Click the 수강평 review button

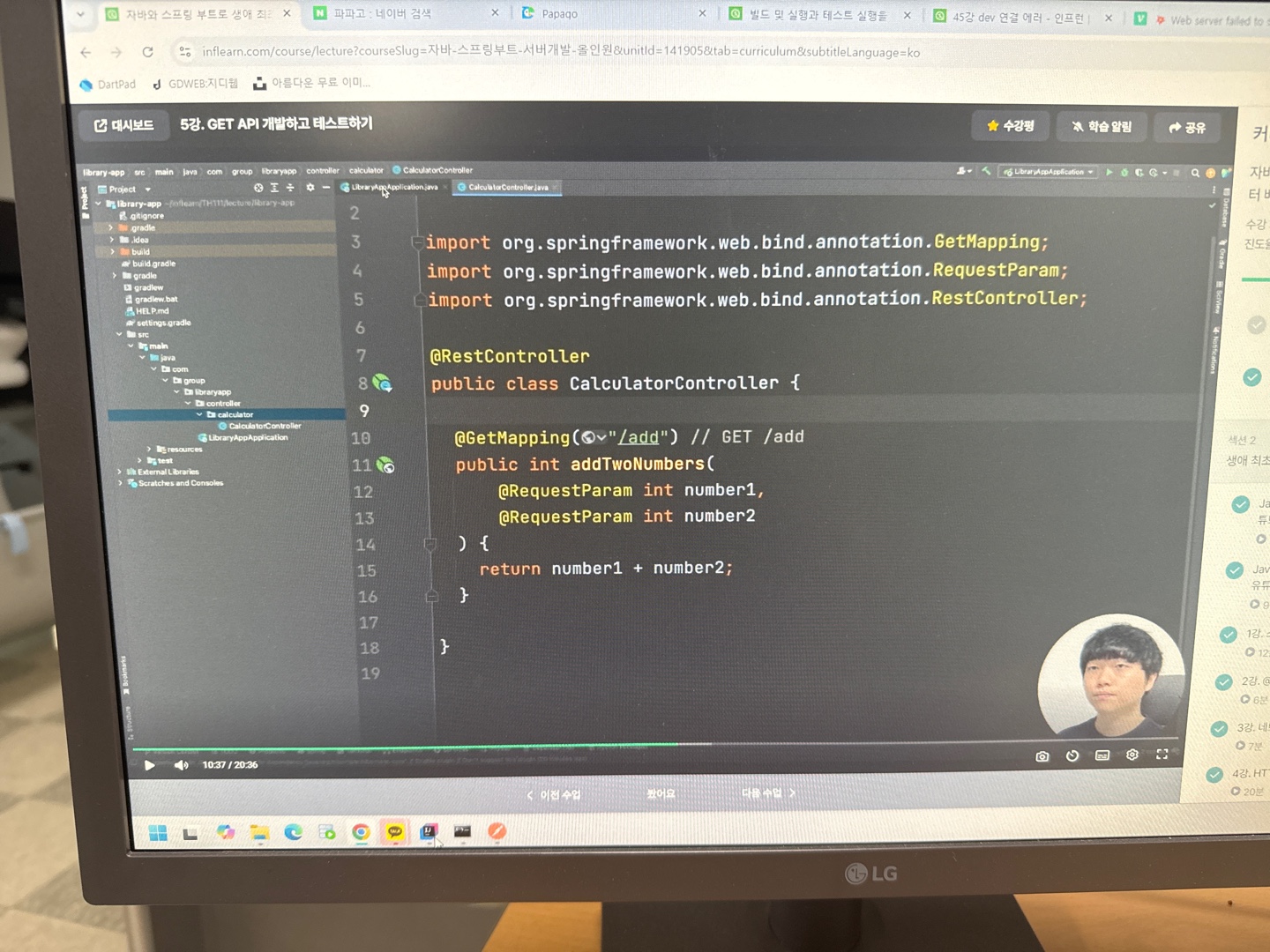tap(1011, 126)
